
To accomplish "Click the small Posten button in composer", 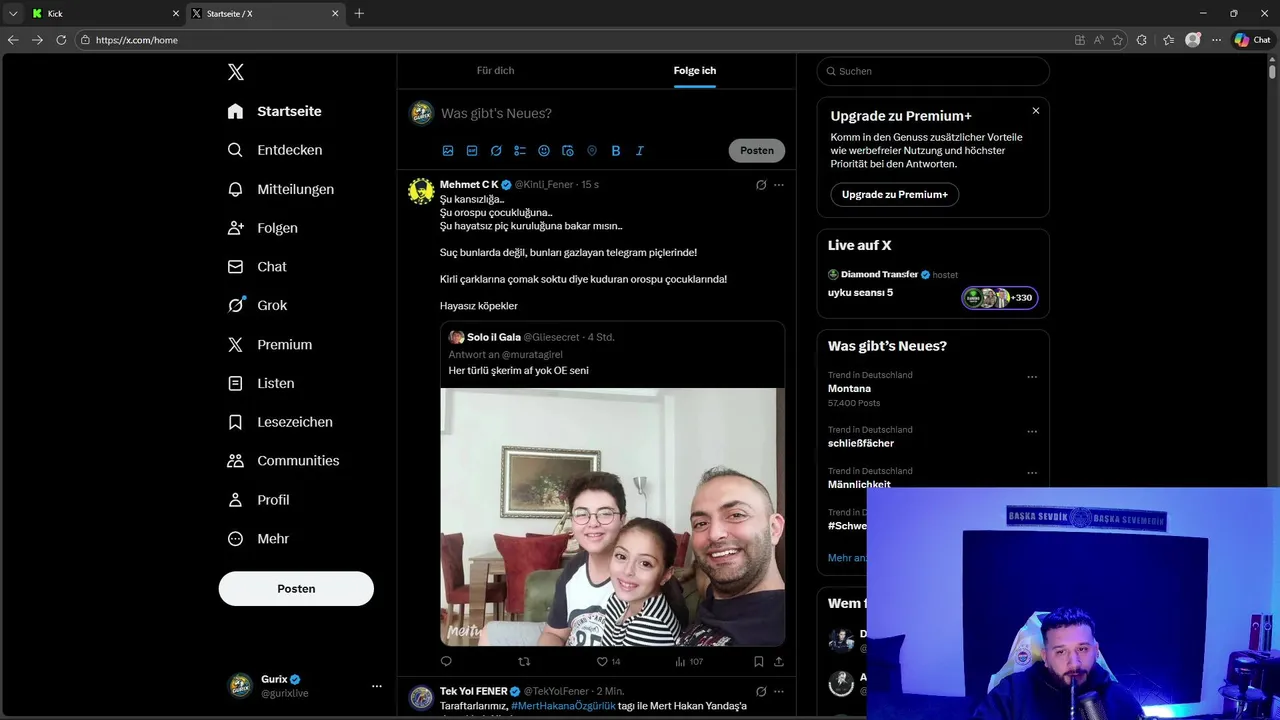I will (757, 151).
